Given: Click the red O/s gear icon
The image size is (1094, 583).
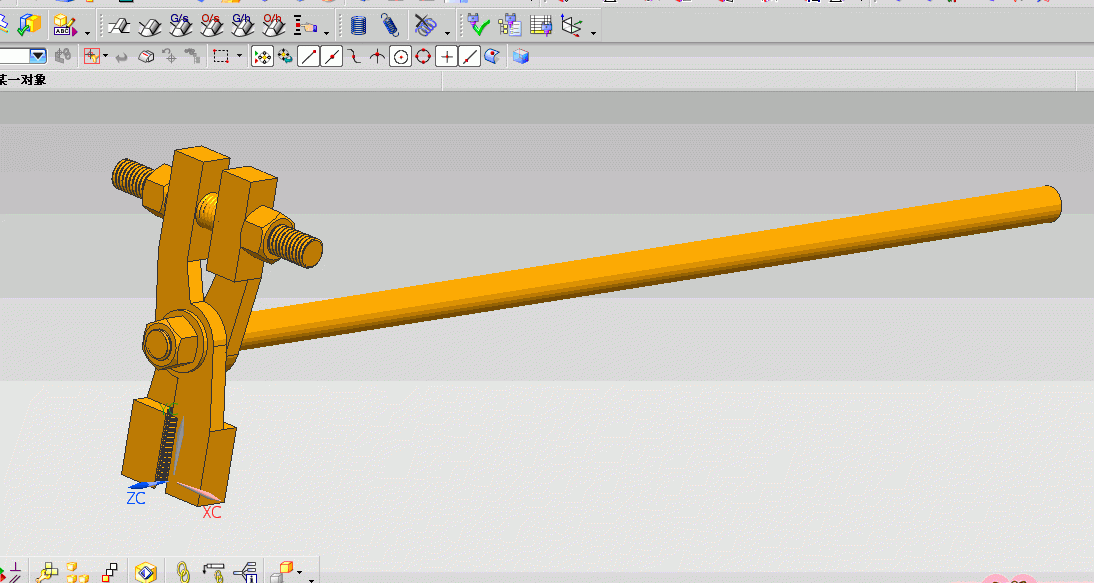Looking at the screenshot, I should (x=211, y=26).
